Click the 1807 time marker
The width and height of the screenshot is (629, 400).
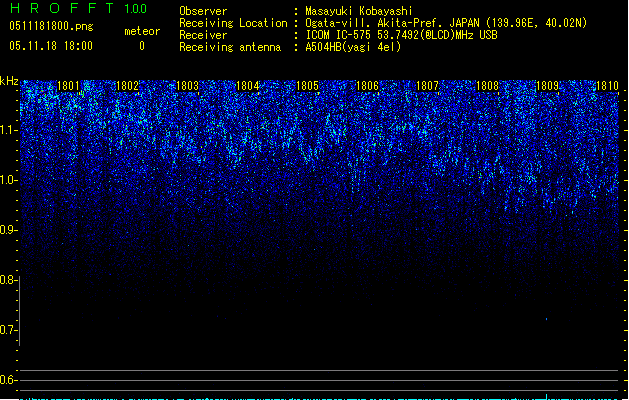point(428,86)
